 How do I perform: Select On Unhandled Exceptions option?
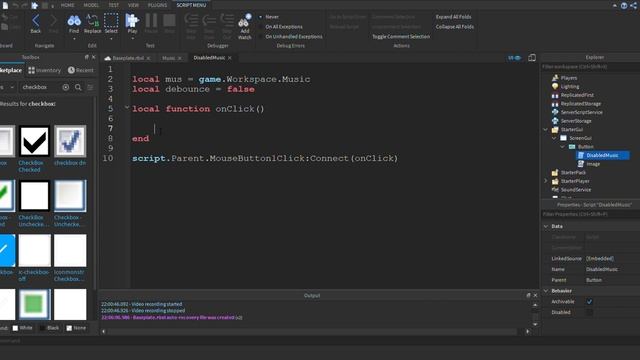point(291,36)
